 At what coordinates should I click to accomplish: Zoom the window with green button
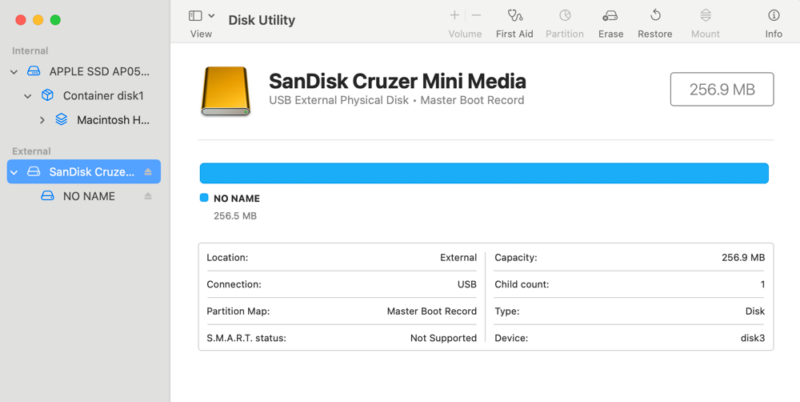point(56,20)
